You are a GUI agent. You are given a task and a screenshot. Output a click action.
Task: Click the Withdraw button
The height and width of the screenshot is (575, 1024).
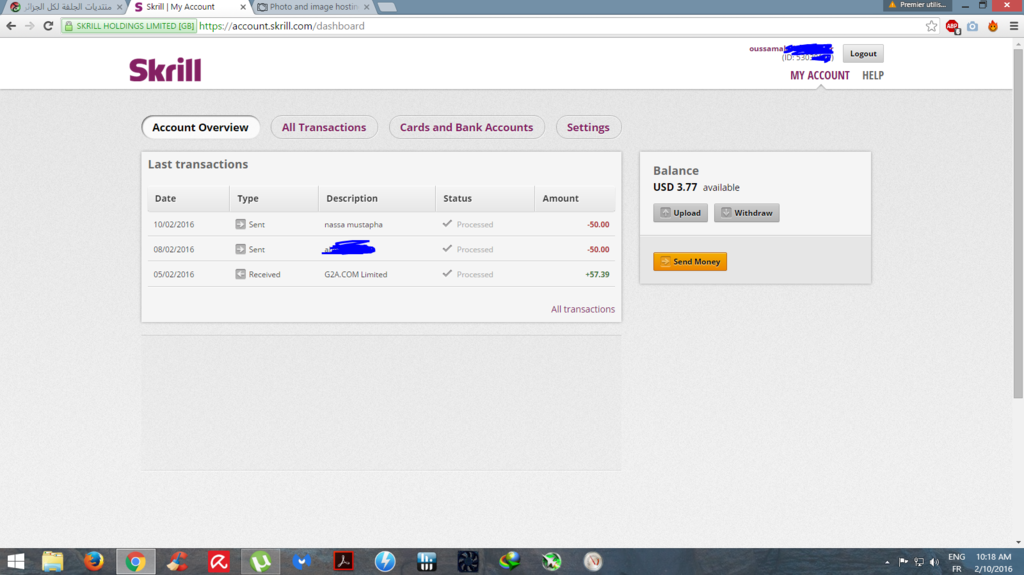[x=746, y=213]
